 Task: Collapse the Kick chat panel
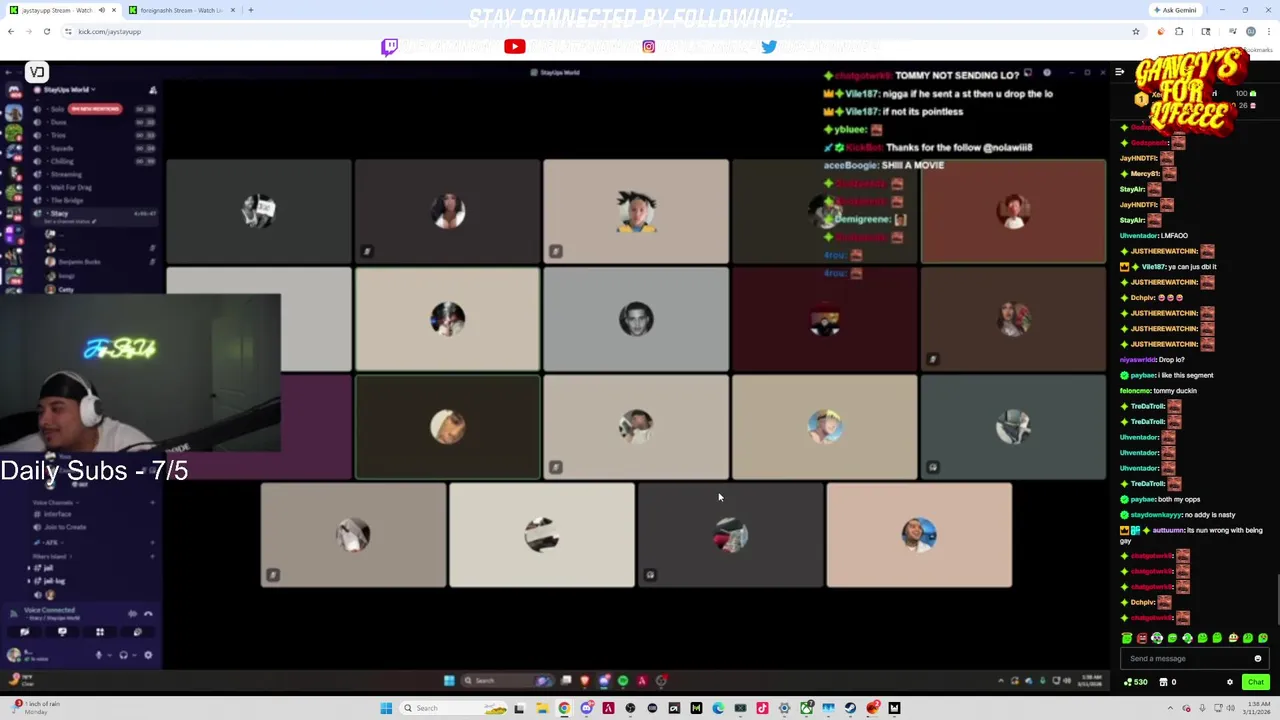click(1119, 72)
